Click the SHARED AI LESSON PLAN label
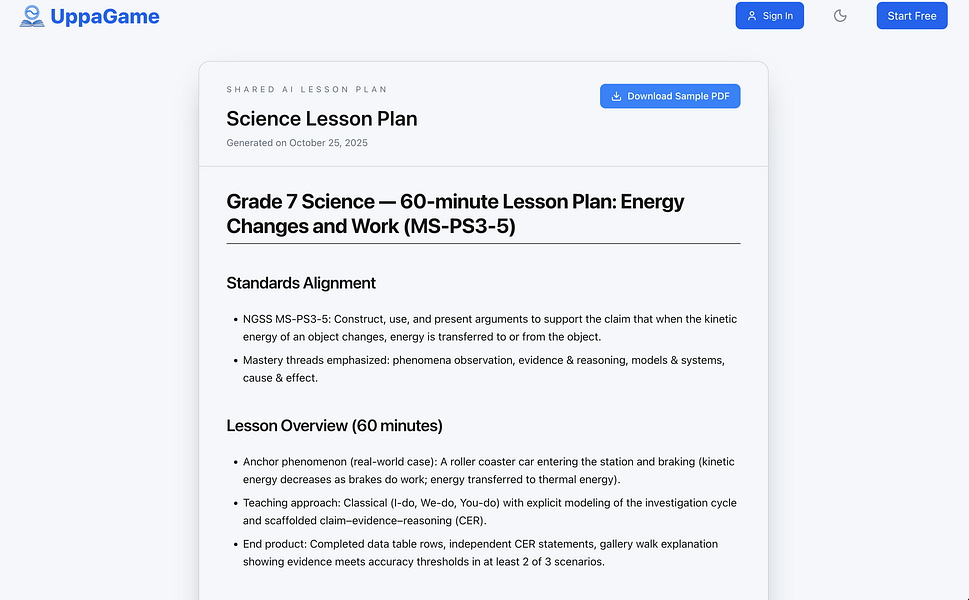969x600 pixels. click(x=307, y=90)
